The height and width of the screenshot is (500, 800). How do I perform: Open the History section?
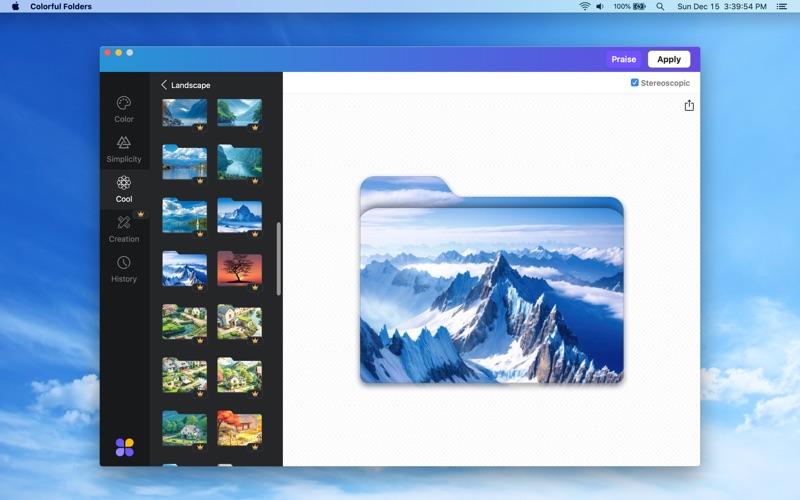[124, 270]
